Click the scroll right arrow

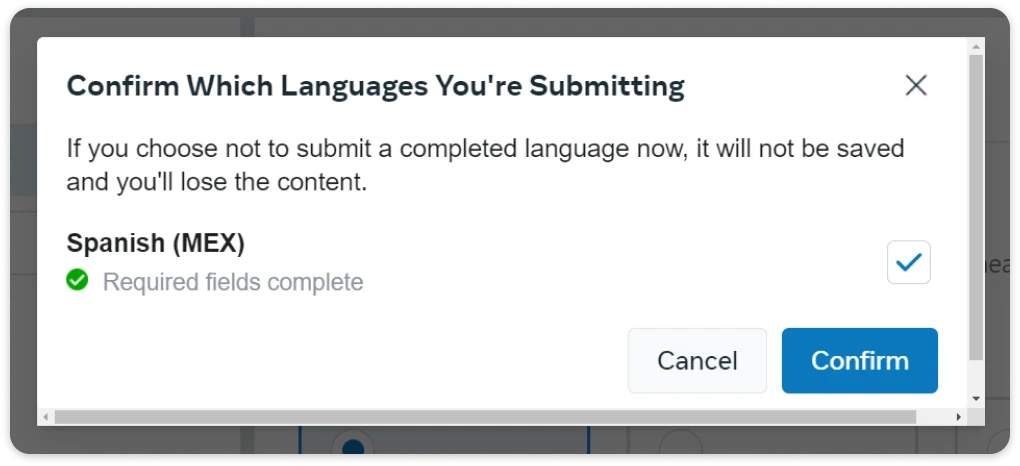pyautogui.click(x=959, y=416)
